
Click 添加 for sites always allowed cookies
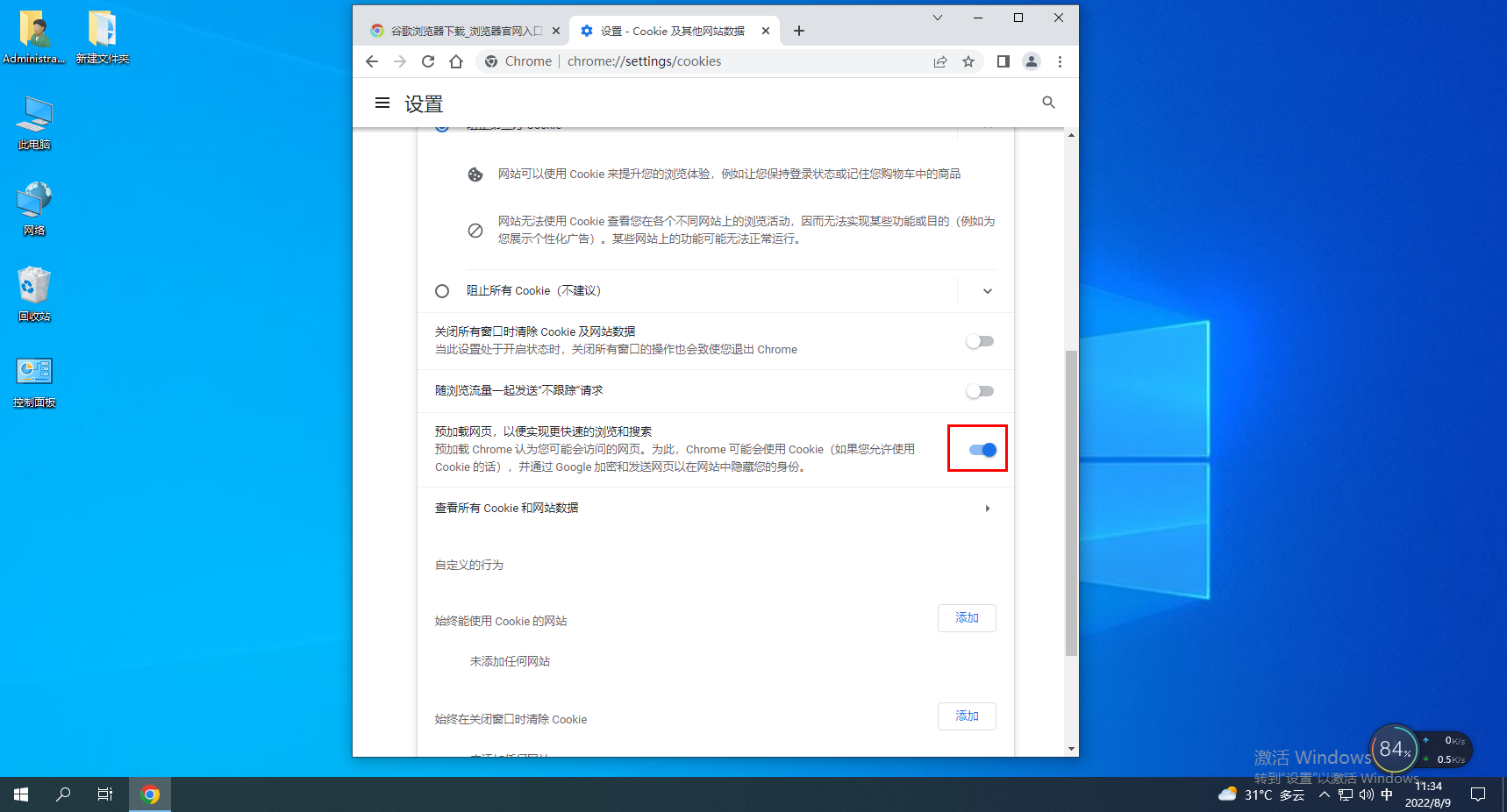(x=967, y=618)
